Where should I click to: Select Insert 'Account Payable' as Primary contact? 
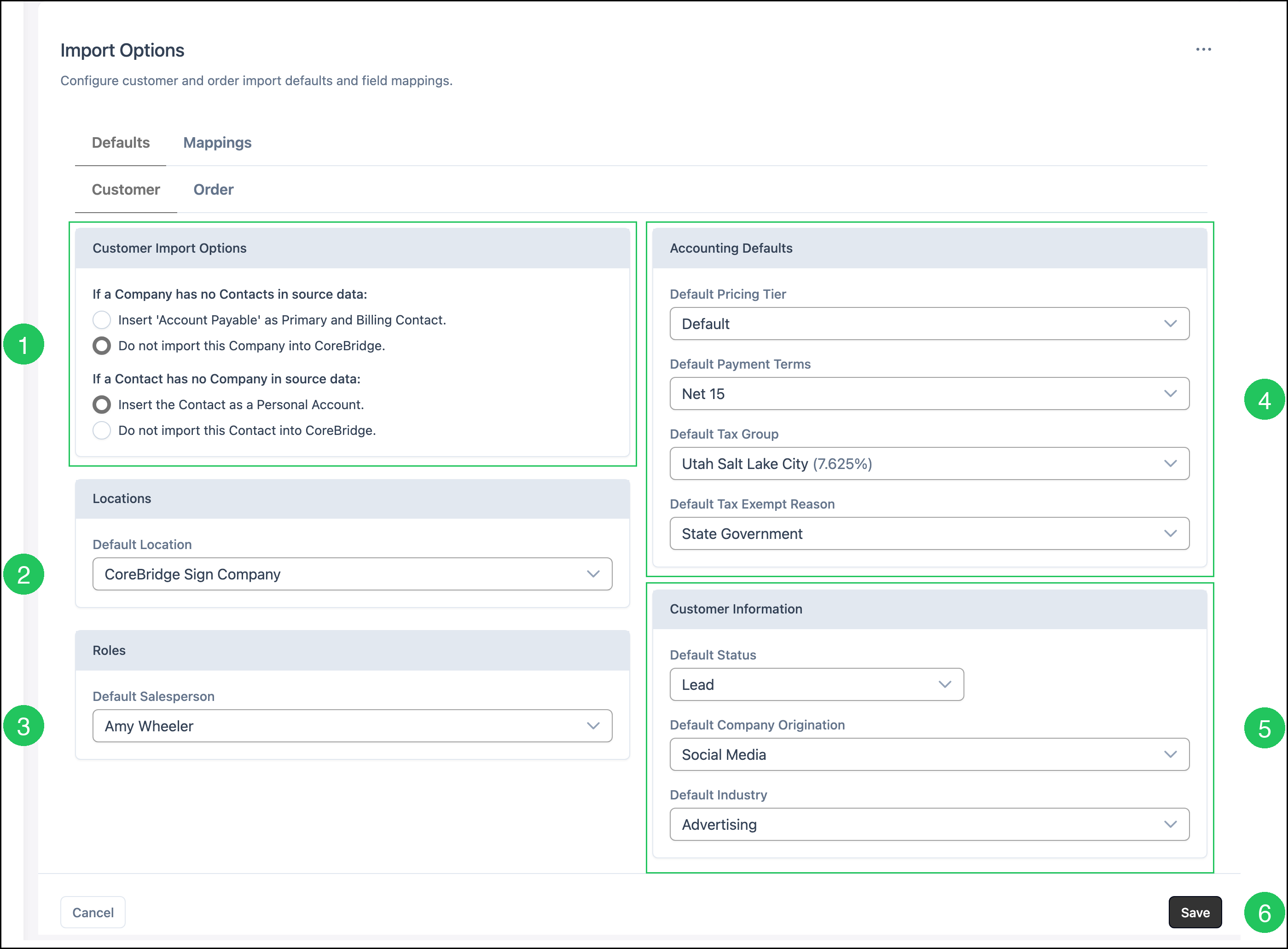click(x=102, y=320)
